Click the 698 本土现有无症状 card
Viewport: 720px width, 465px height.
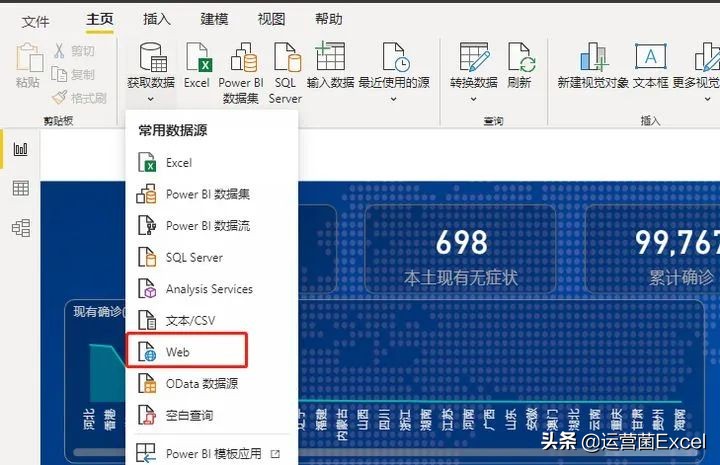point(461,249)
